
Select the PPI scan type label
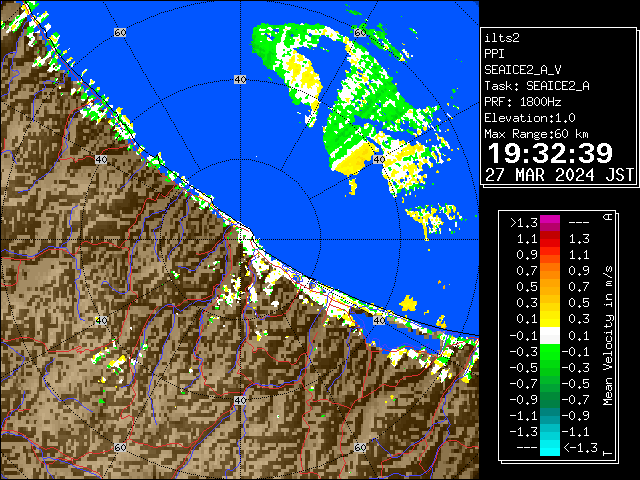pyautogui.click(x=494, y=54)
